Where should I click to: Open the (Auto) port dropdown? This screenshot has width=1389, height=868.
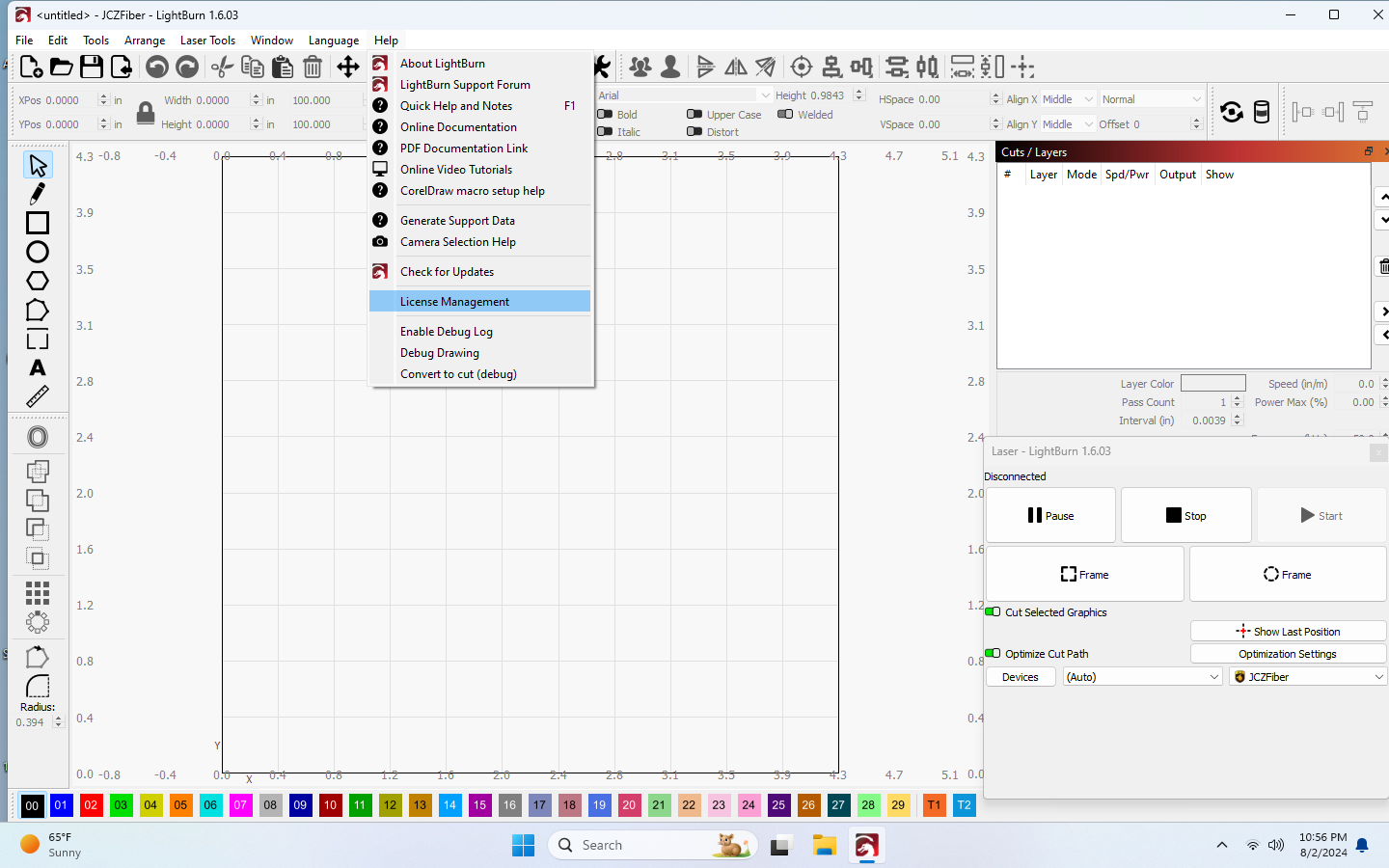(x=1143, y=677)
